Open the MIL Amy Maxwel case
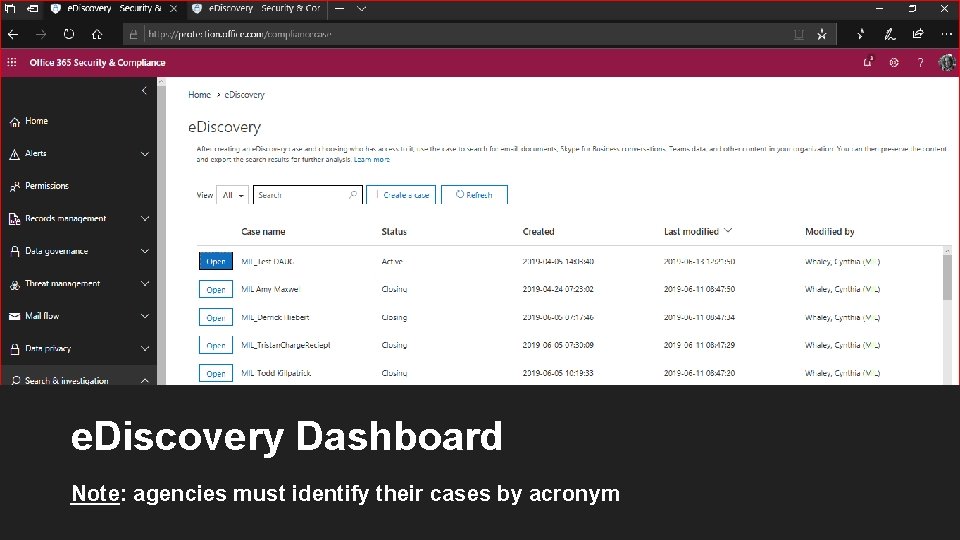 (x=216, y=290)
